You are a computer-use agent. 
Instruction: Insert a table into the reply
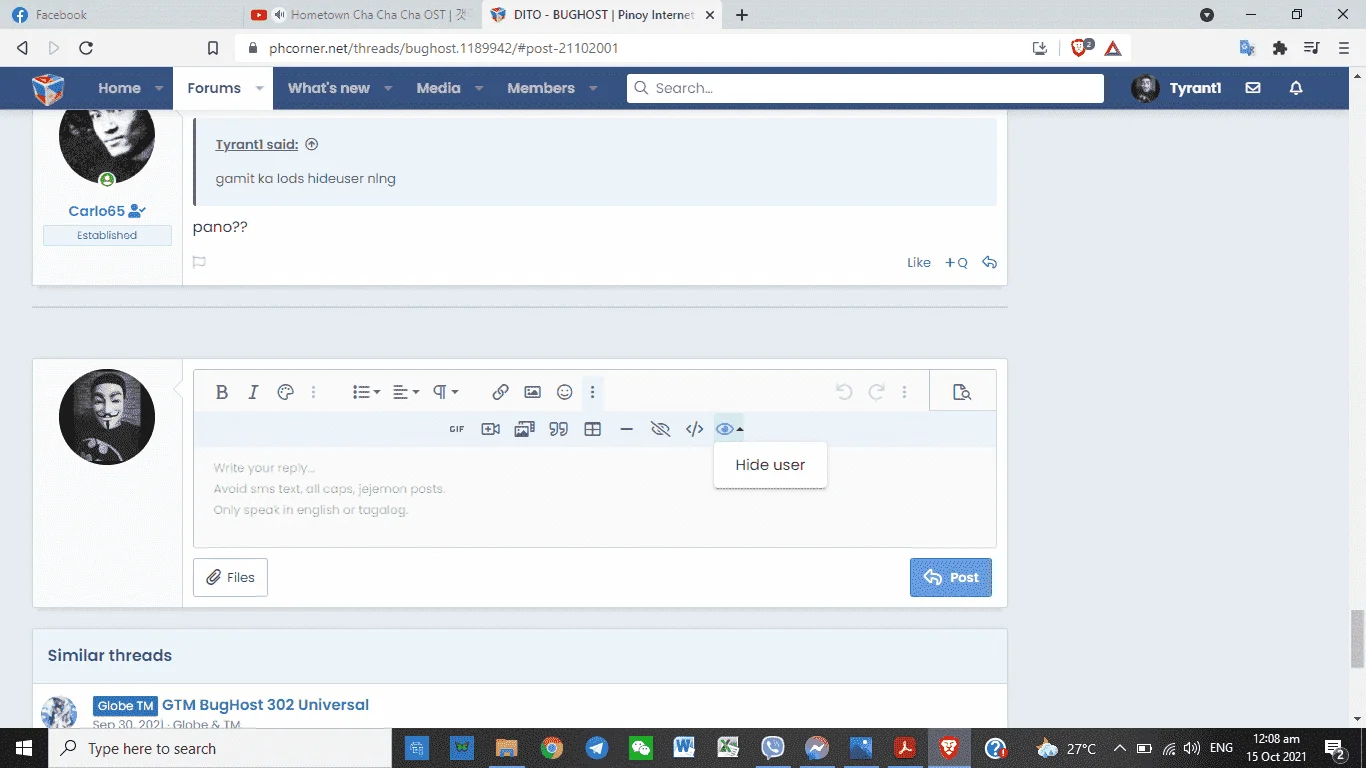click(x=593, y=429)
